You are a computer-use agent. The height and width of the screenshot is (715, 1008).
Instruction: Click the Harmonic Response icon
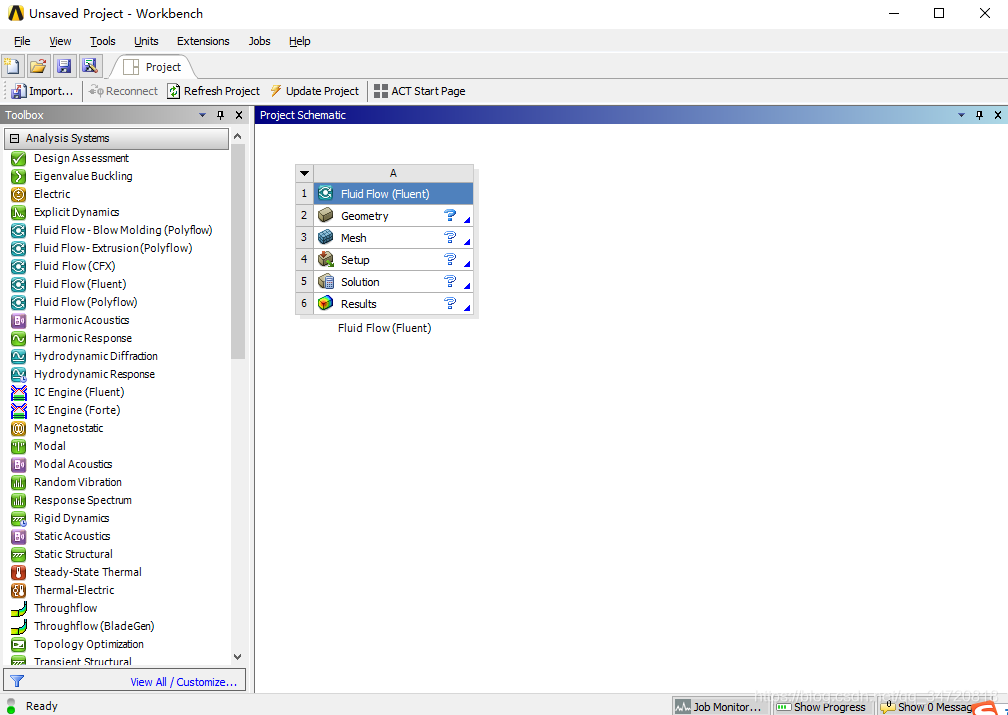pos(19,338)
